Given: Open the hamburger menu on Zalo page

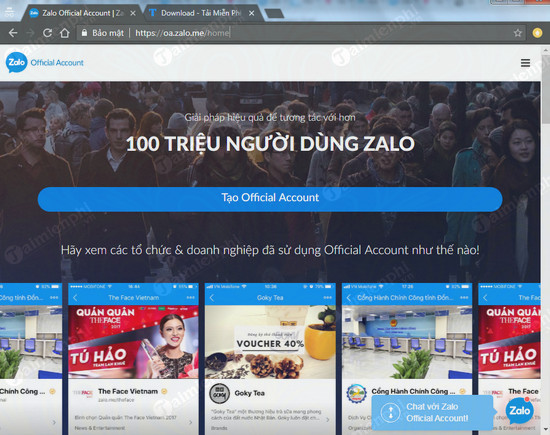Looking at the screenshot, I should click(525, 63).
